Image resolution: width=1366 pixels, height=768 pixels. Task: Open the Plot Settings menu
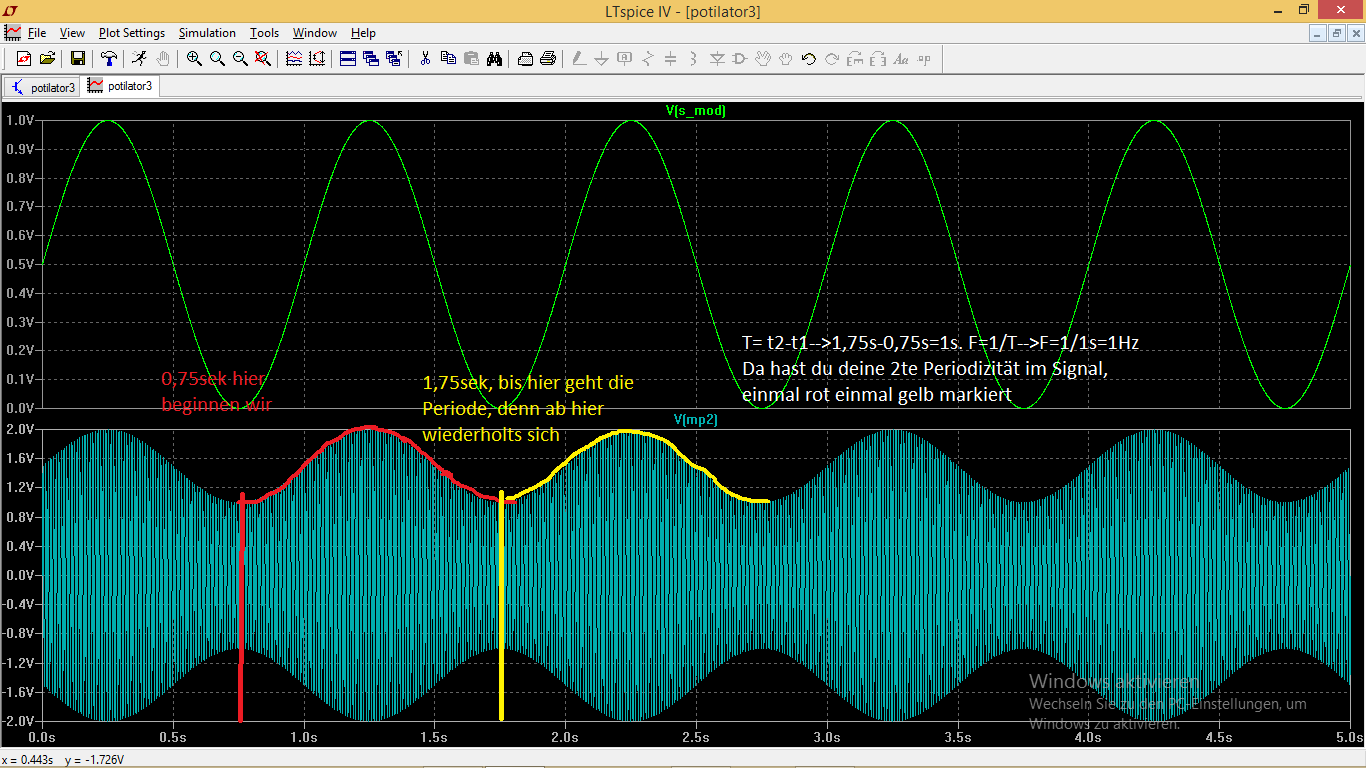132,33
